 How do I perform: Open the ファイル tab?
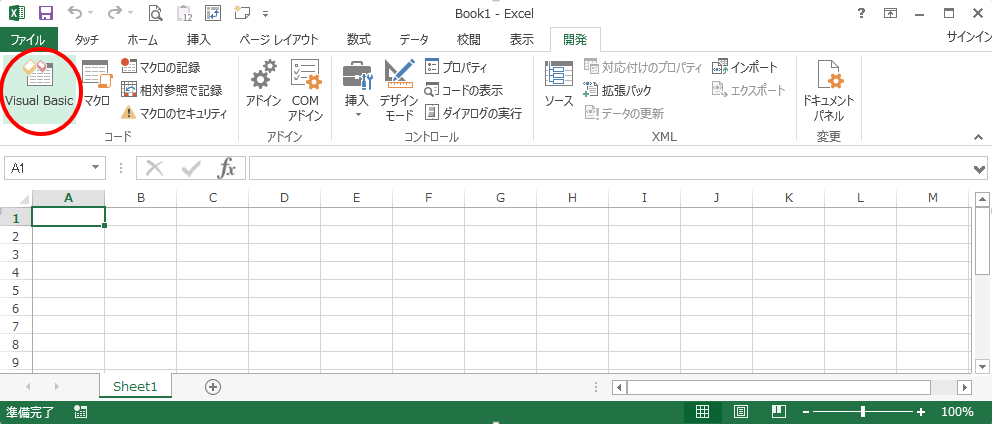tap(28, 39)
